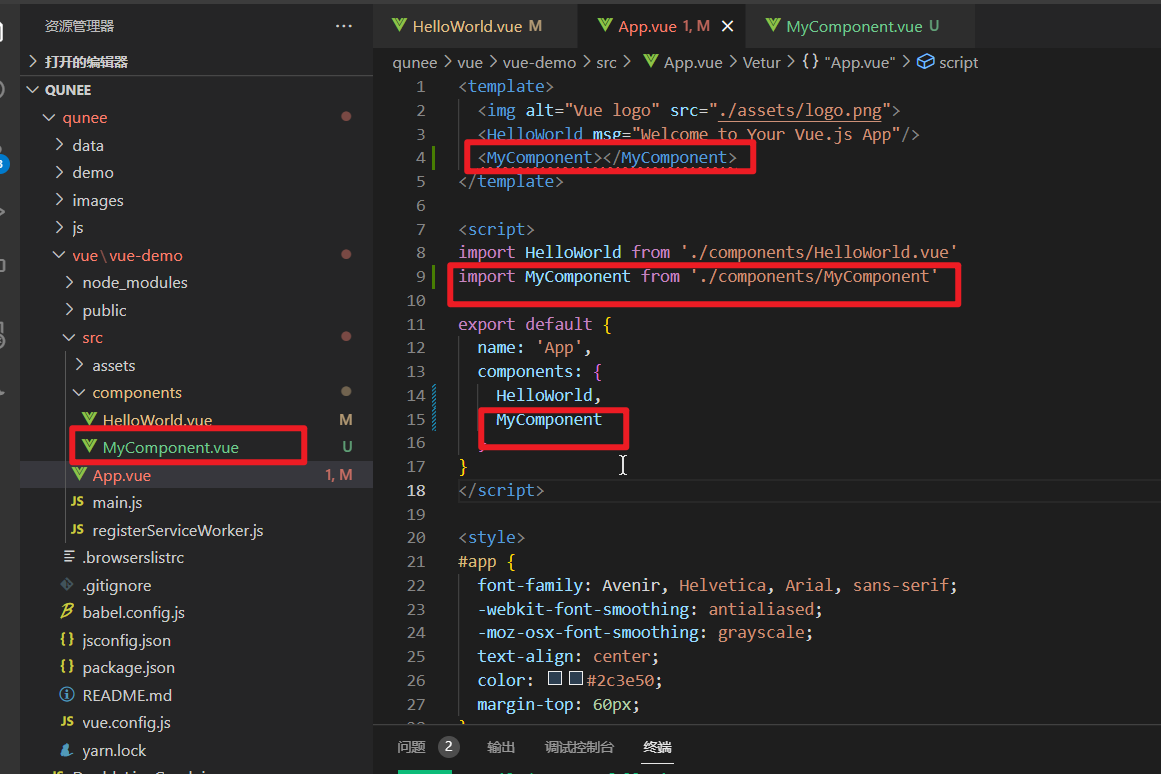This screenshot has height=774, width=1161.
Task: Click the vue-demo breadcrumb segment
Action: [x=539, y=62]
